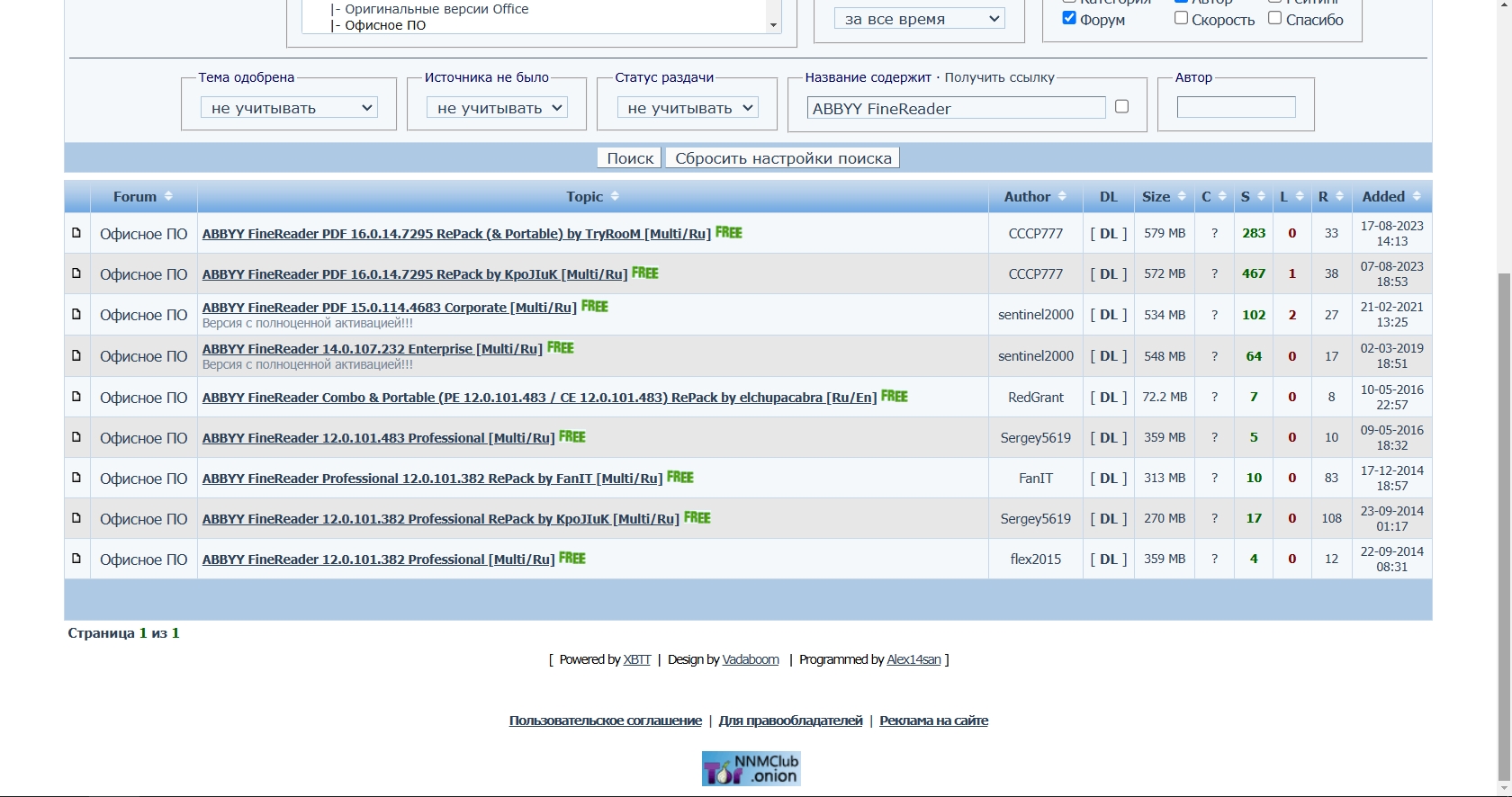Open the Combo & Portable elchupacabra topic
The width and height of the screenshot is (1512, 797).
click(x=539, y=398)
